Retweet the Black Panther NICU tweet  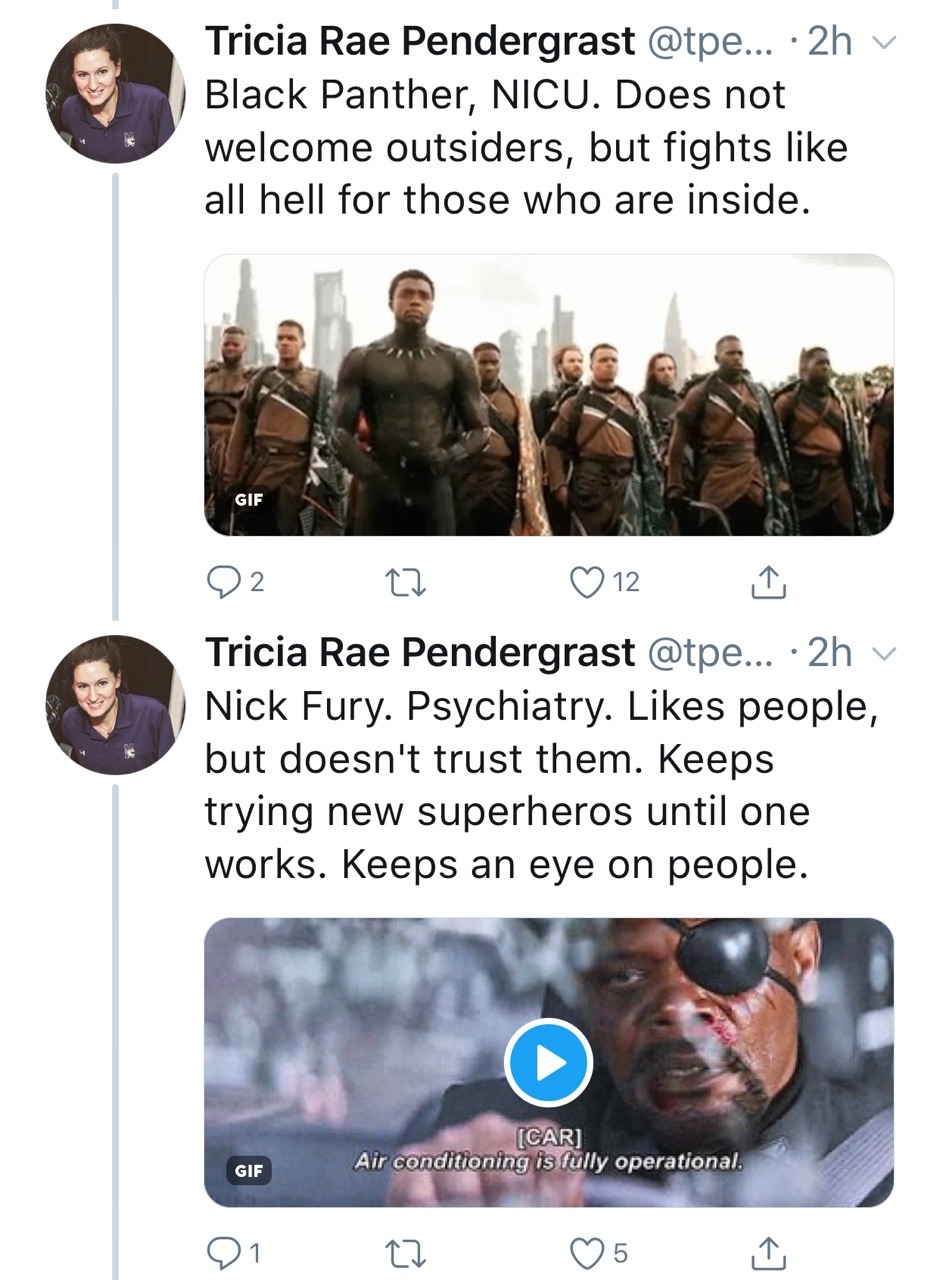(x=405, y=583)
